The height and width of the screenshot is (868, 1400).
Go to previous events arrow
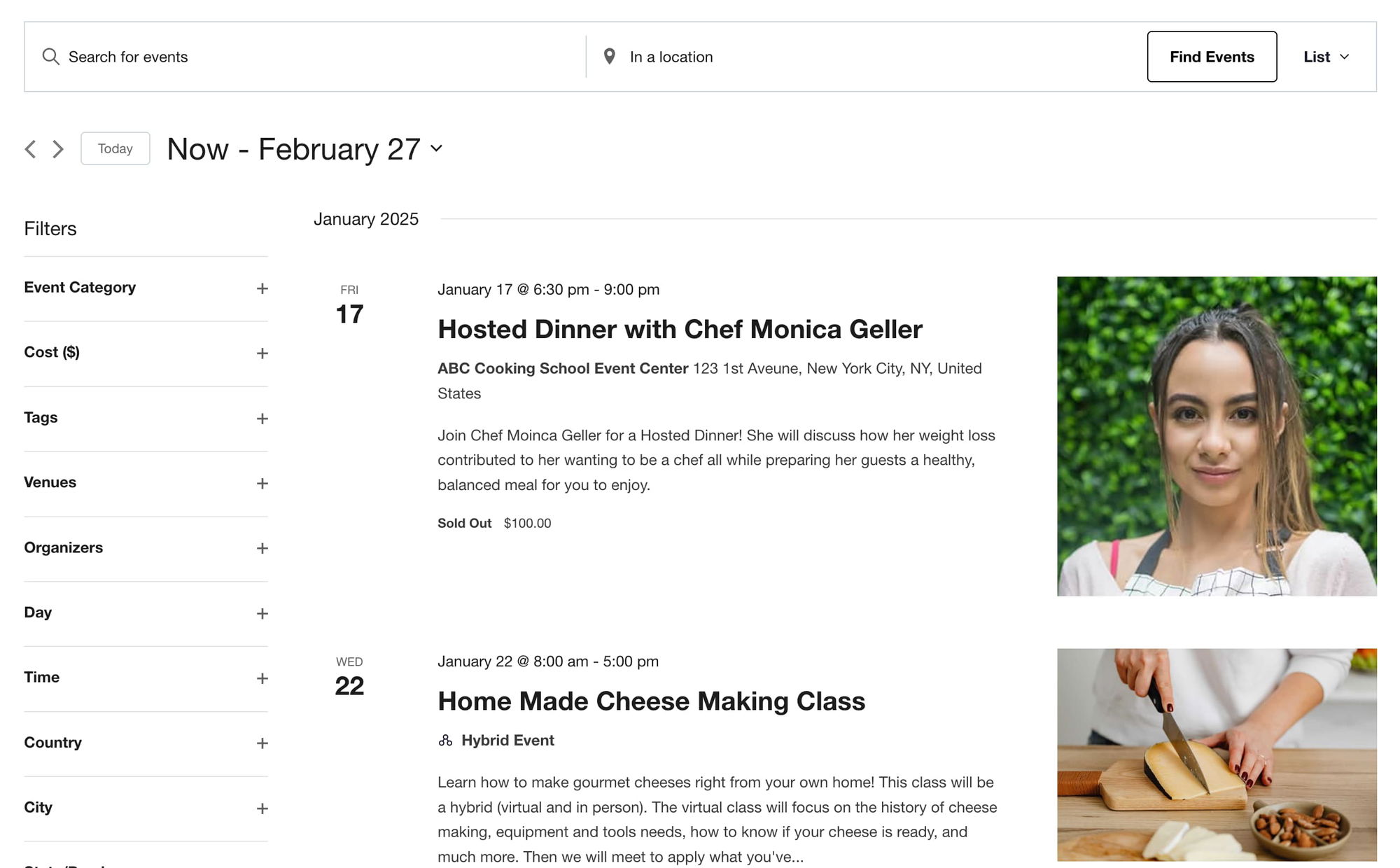[30, 149]
